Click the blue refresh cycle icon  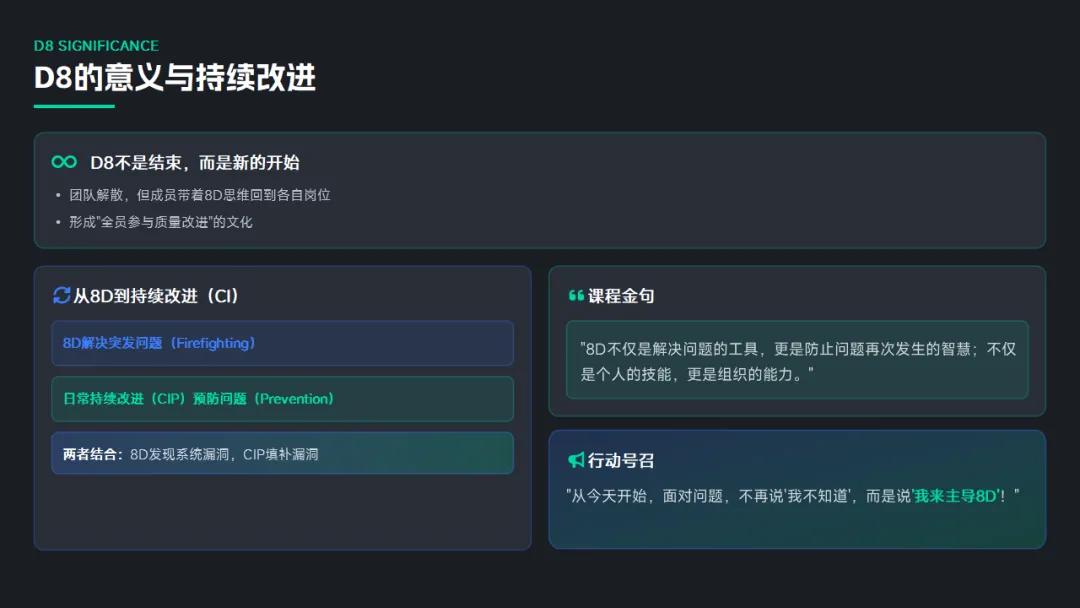click(61, 296)
